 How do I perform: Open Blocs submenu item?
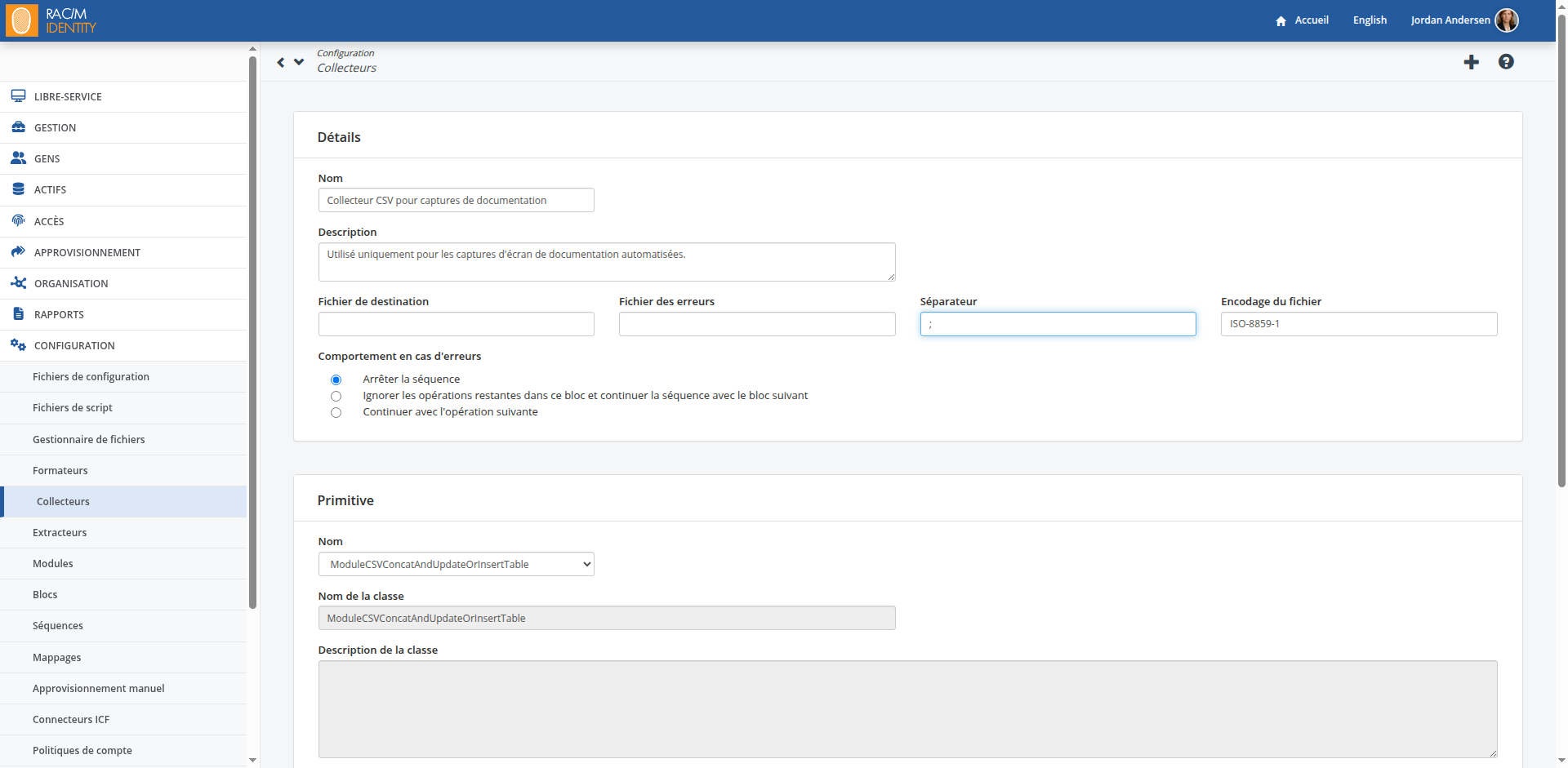[x=123, y=594]
